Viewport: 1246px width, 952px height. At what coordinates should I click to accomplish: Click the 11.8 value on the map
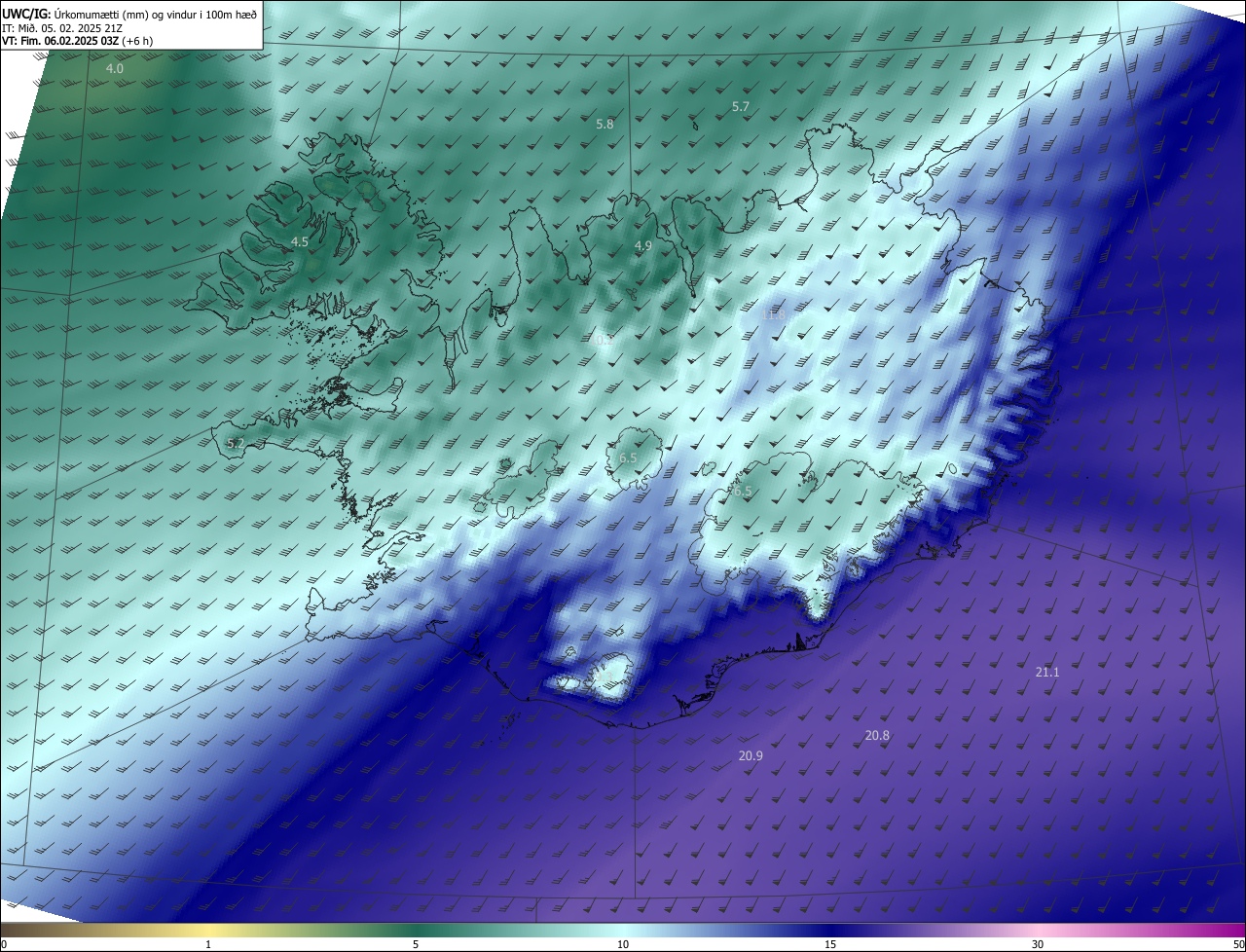click(773, 315)
